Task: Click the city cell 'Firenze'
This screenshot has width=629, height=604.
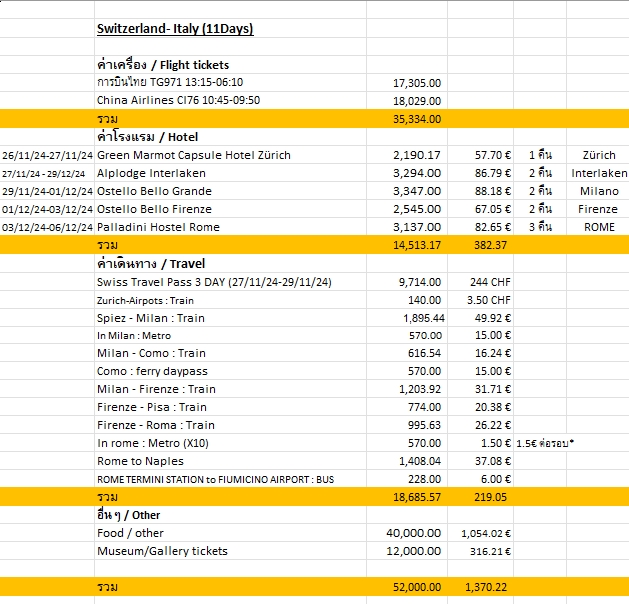Action: pos(598,209)
